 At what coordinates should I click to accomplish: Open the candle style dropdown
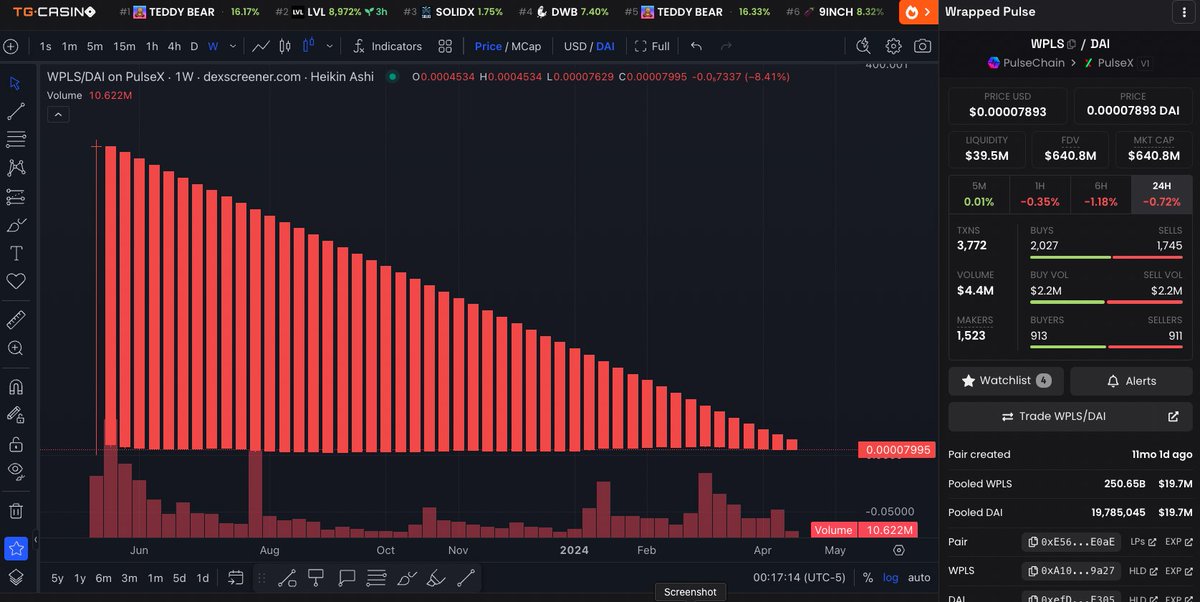tap(330, 46)
